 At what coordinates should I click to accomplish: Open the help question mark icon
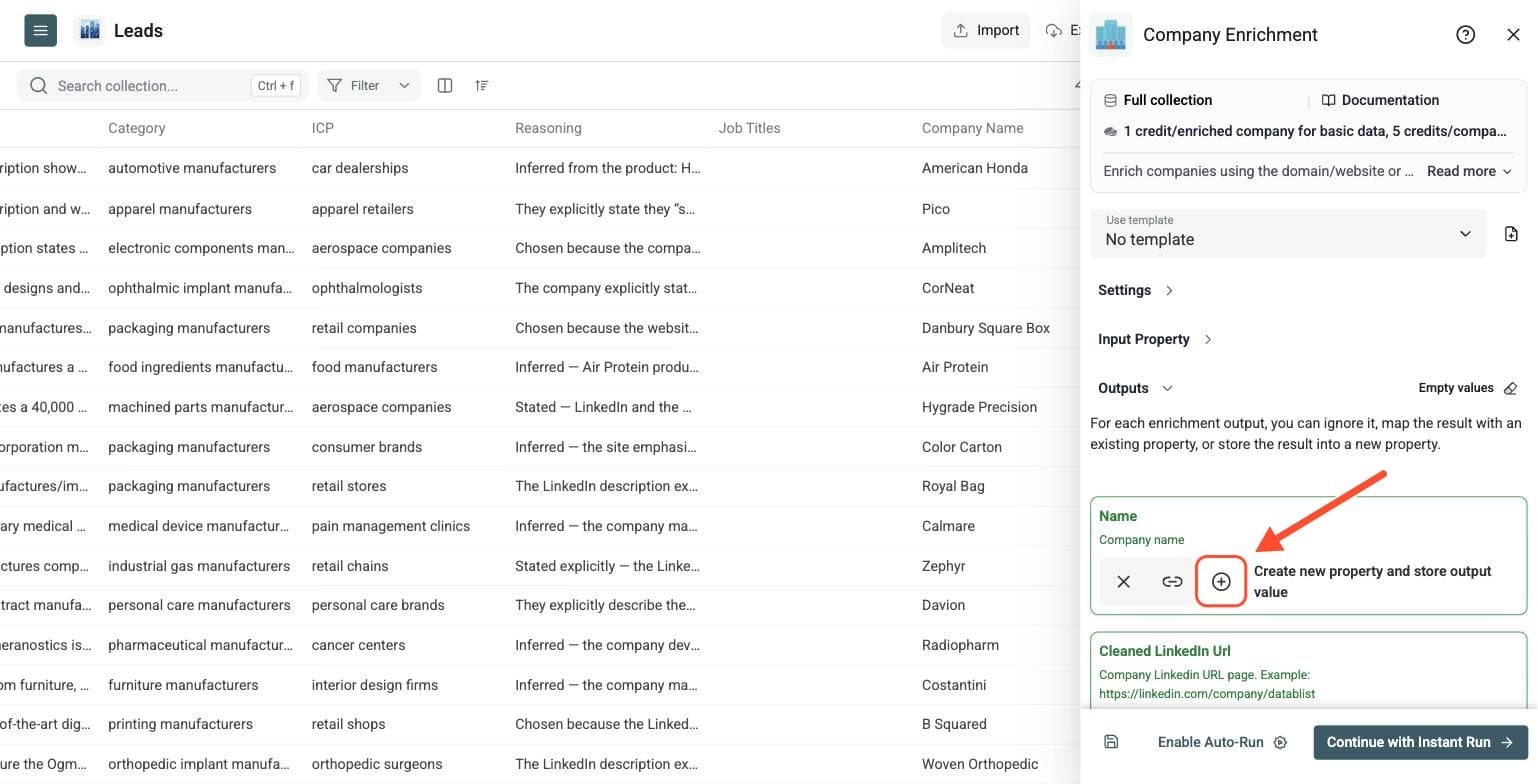pos(1465,35)
